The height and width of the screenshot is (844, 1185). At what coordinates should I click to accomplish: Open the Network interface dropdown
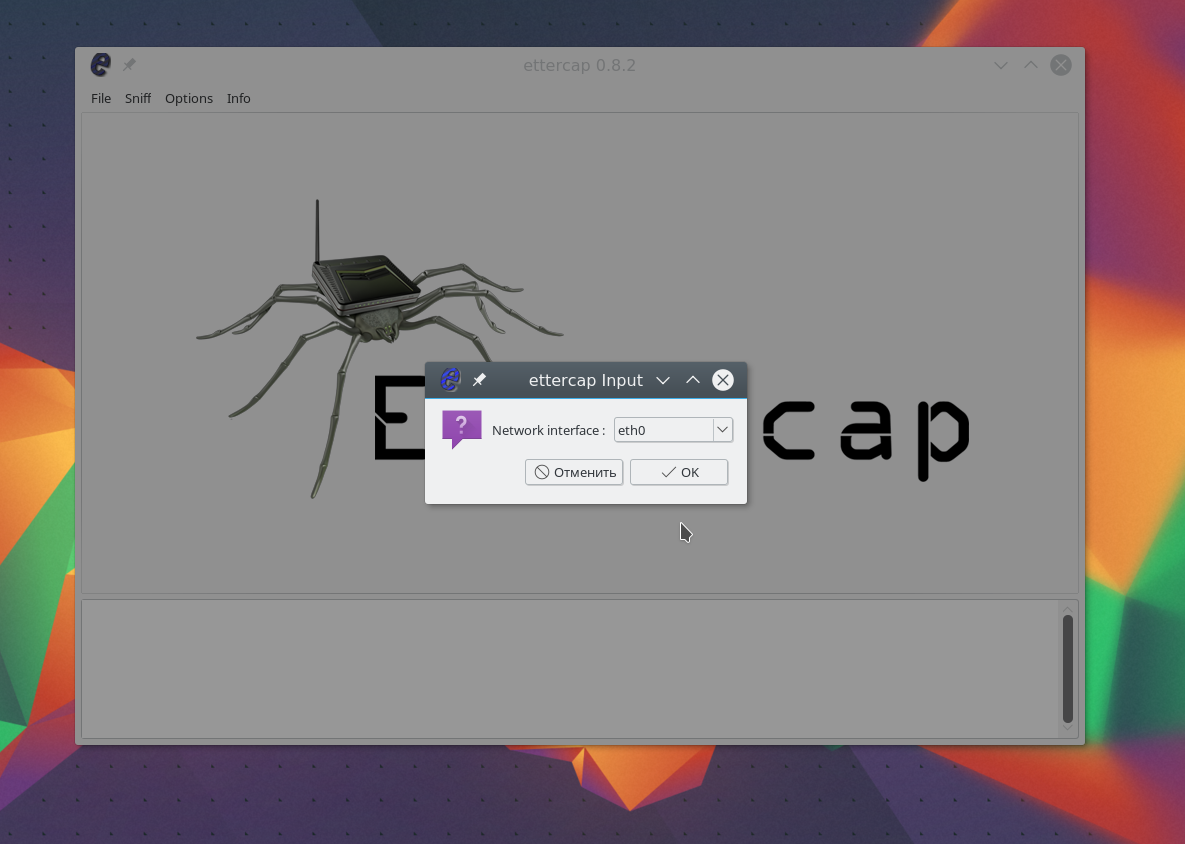click(722, 429)
